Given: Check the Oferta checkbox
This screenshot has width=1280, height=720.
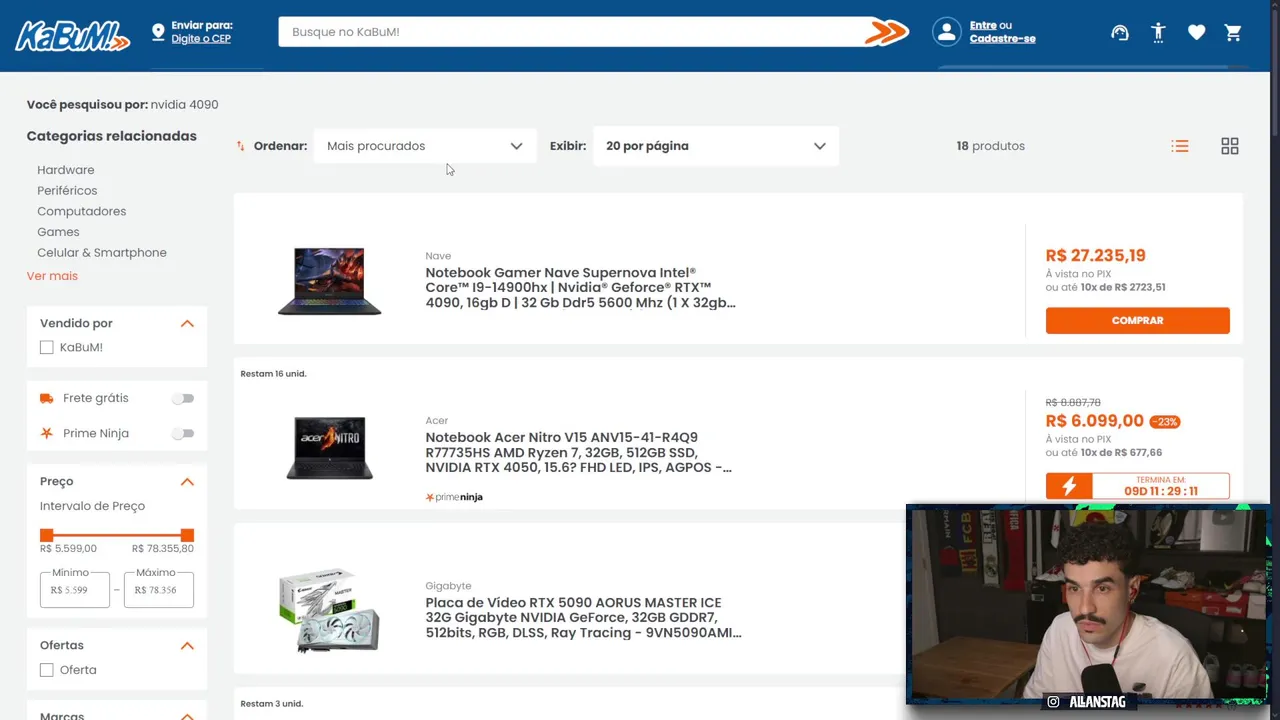Looking at the screenshot, I should click(46, 670).
